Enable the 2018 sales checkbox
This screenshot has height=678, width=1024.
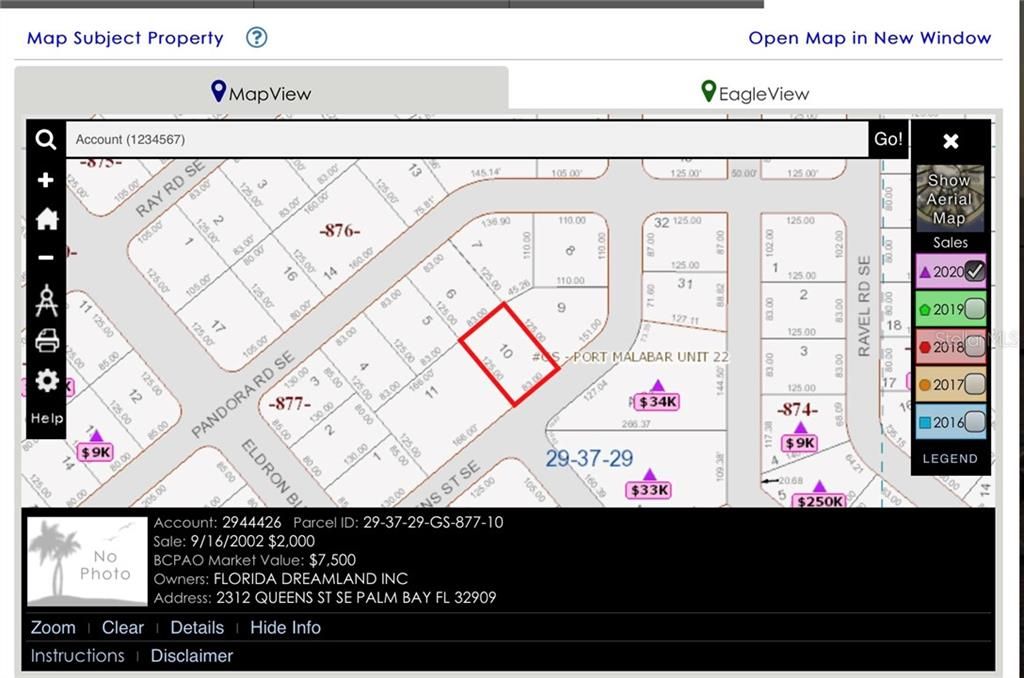975,347
